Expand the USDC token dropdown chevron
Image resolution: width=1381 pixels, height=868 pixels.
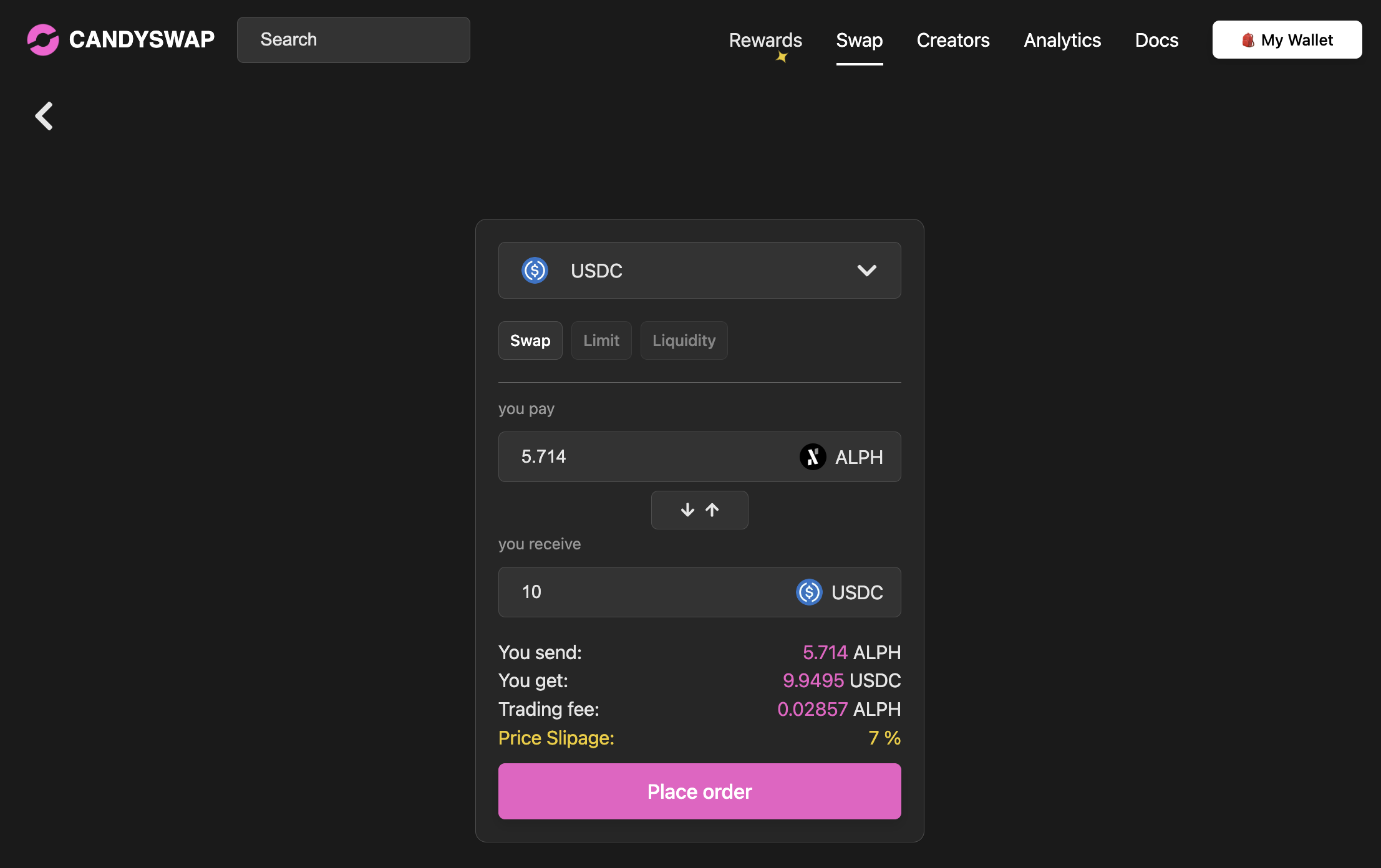(x=866, y=271)
